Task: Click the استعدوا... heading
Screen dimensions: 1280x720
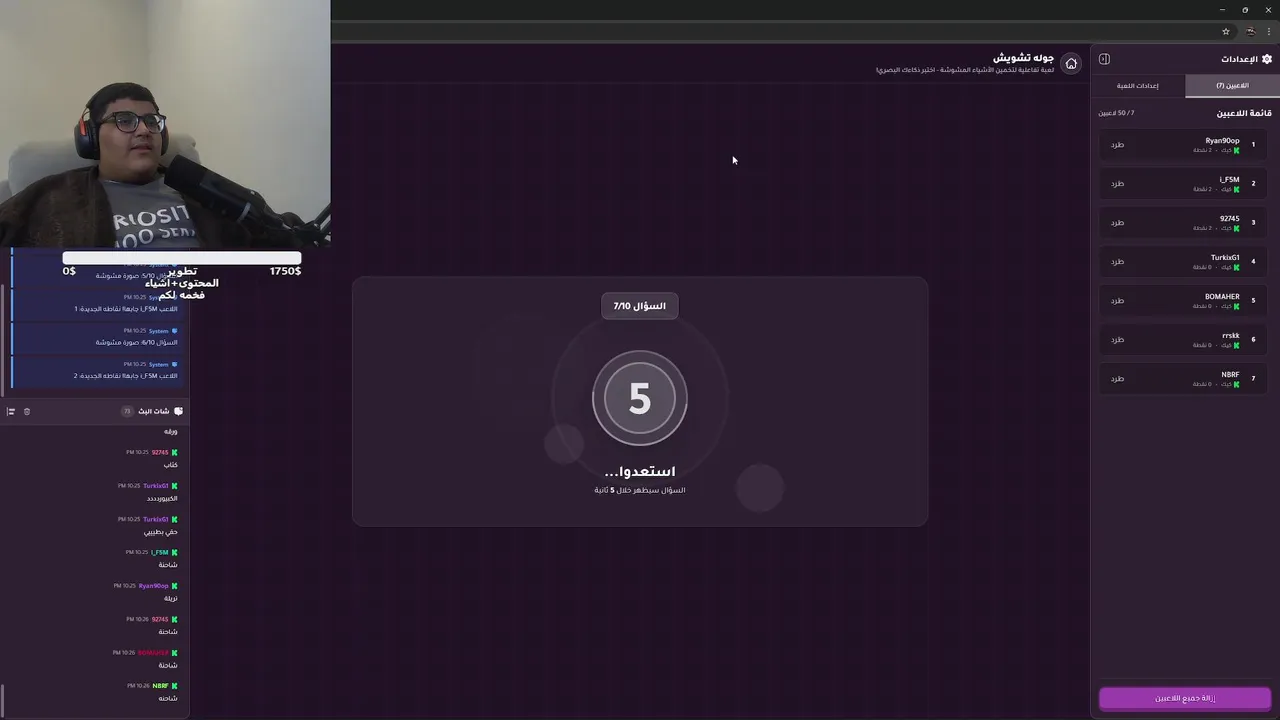Action: (x=640, y=471)
